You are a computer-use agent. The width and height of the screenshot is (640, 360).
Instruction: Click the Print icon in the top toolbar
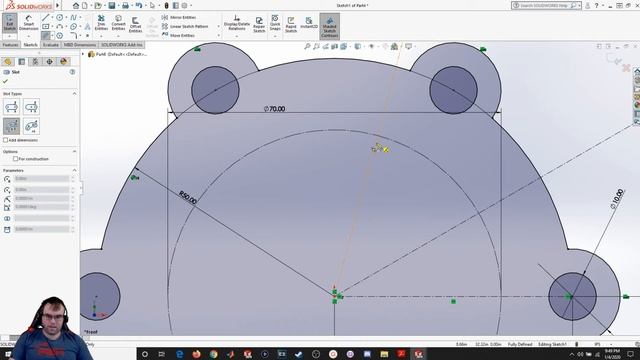[125, 6]
